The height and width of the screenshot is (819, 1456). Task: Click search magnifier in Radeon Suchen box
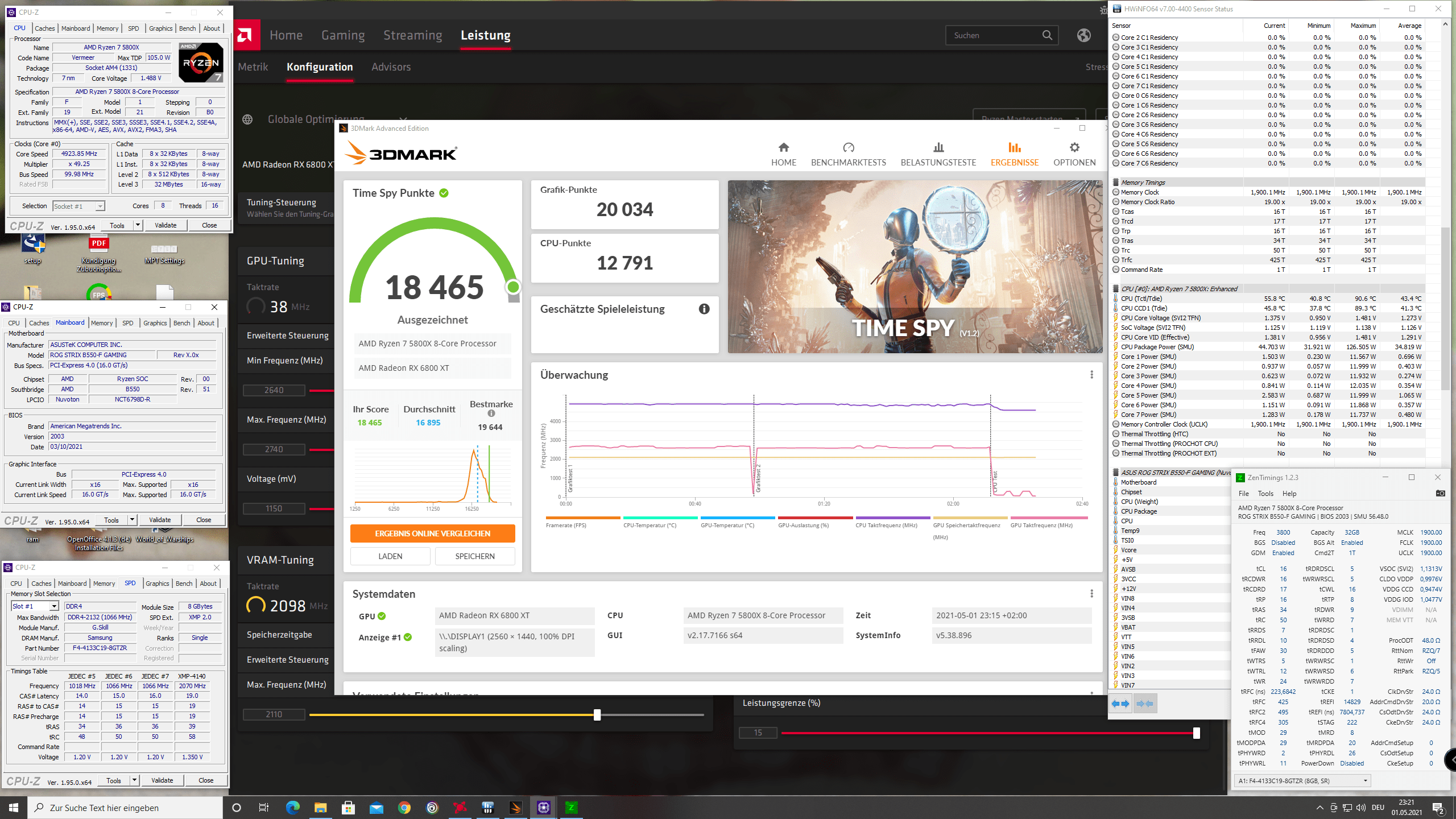[1046, 35]
